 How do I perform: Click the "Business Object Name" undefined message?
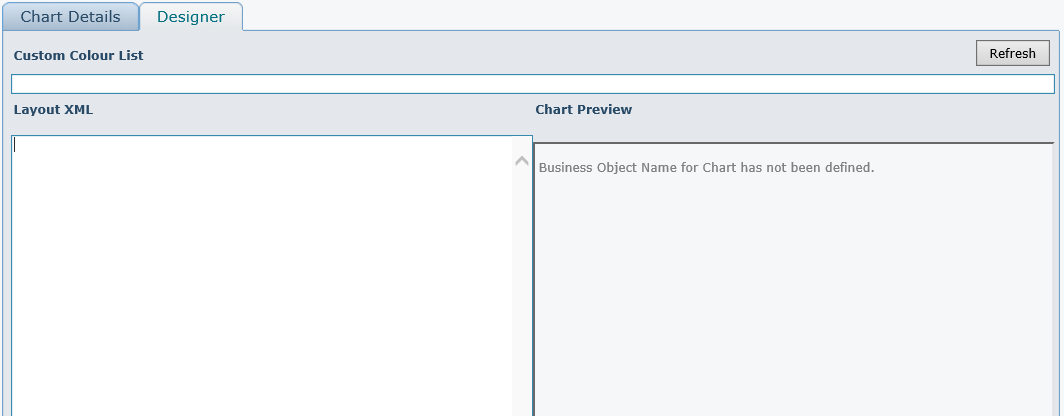pos(706,167)
